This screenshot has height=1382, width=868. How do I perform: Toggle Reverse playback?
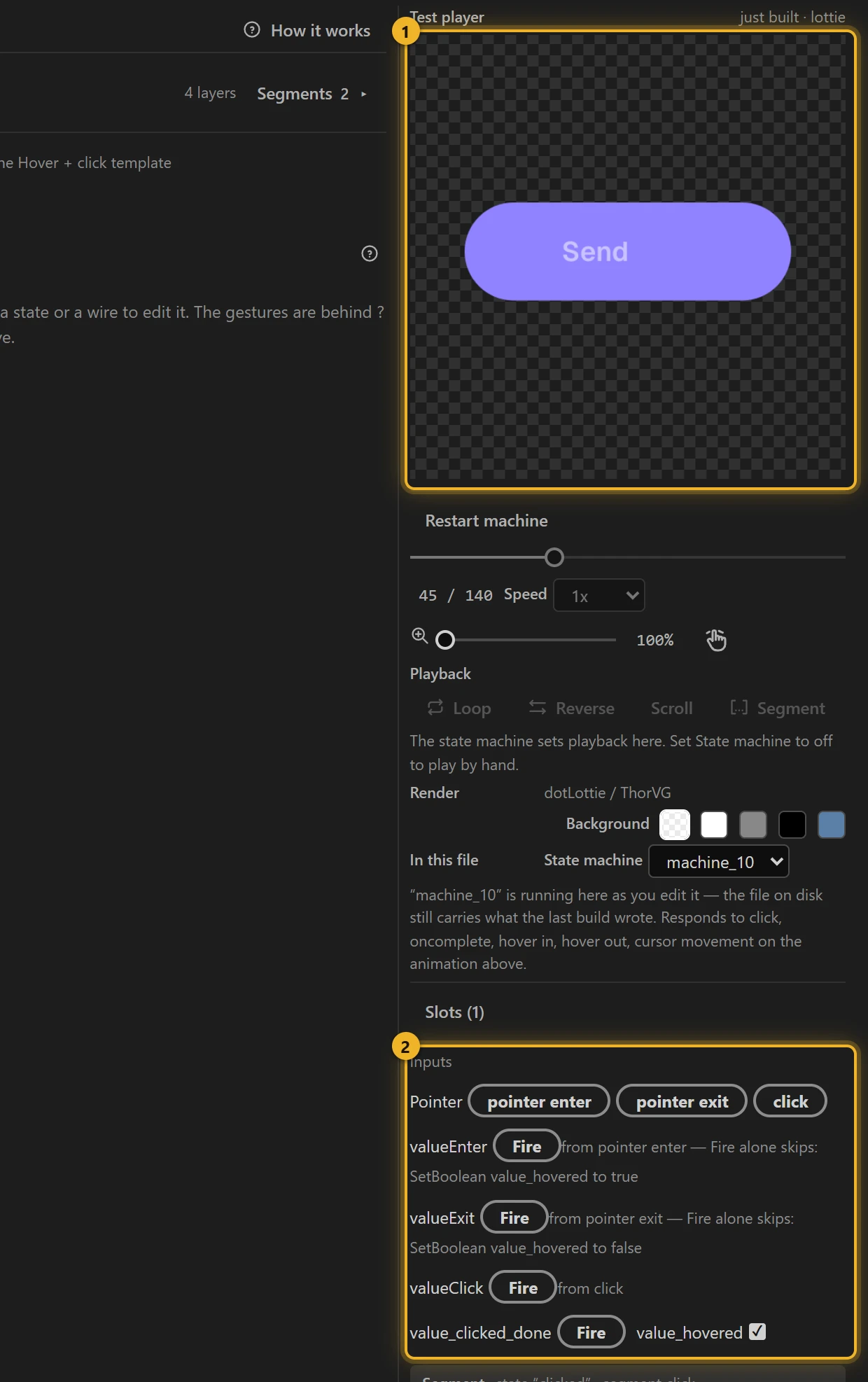(571, 709)
